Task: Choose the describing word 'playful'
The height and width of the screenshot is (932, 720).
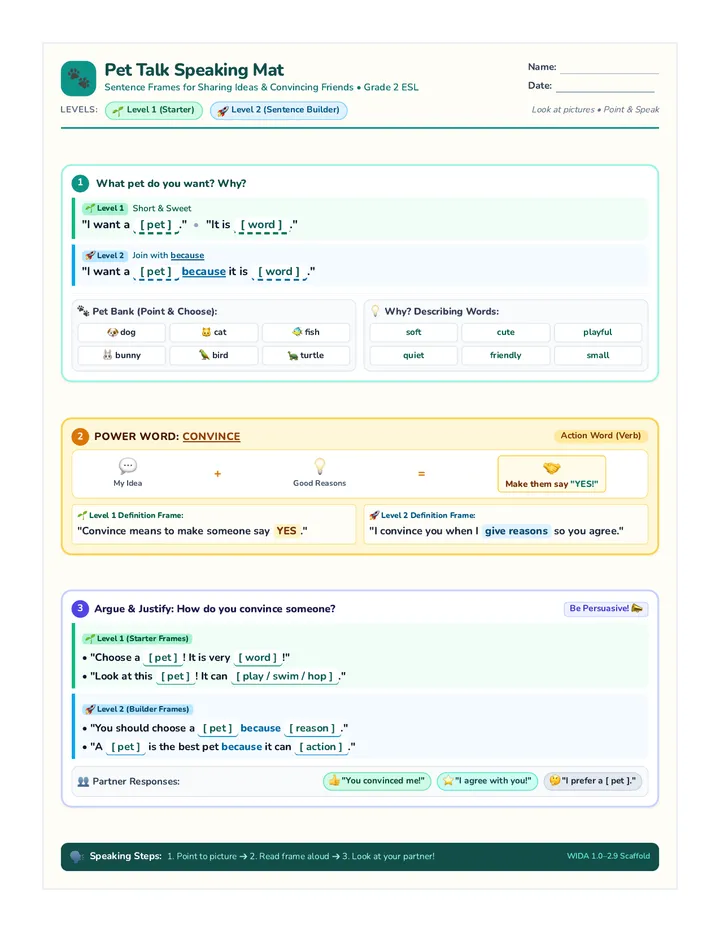Action: pyautogui.click(x=598, y=332)
